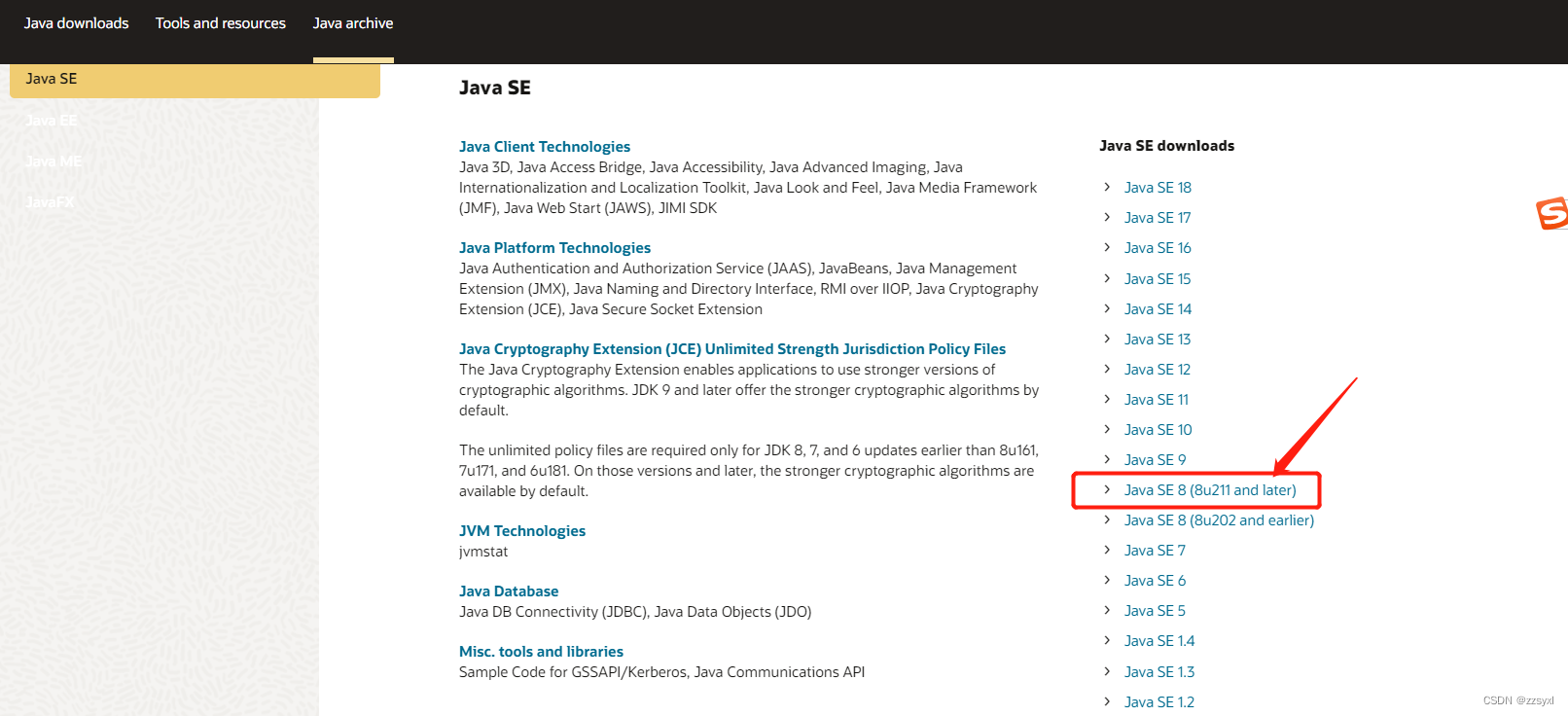Screen dimensions: 1568x716
Task: Open the Java SE 12 download link
Action: click(1158, 370)
